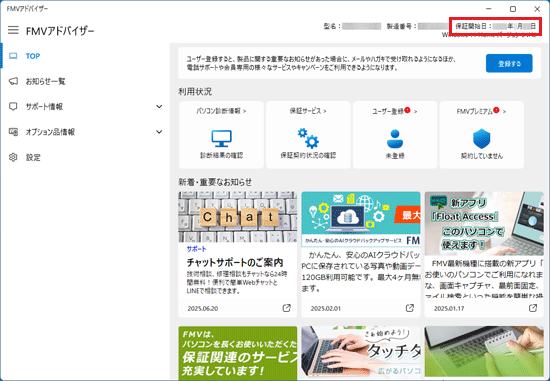Click the お知らせ一覧 megaphone icon
The width and height of the screenshot is (550, 381).
click(13, 81)
